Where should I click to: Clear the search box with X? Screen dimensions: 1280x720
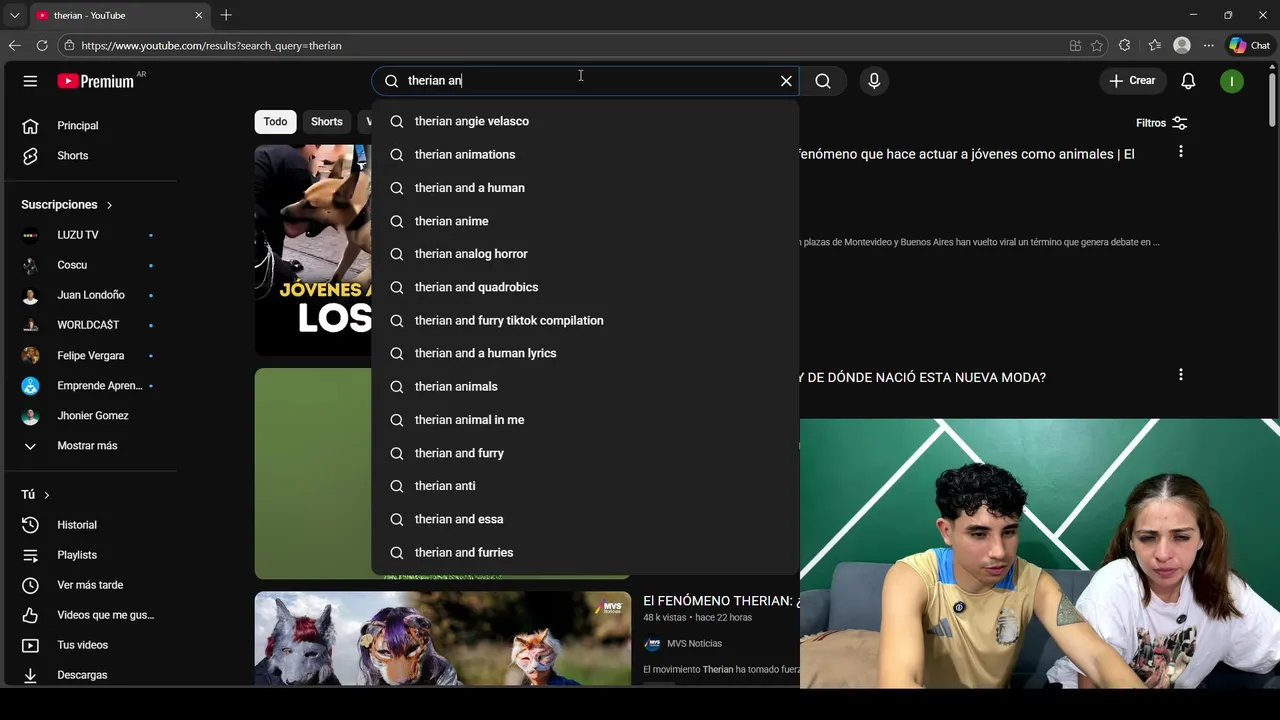click(x=786, y=81)
